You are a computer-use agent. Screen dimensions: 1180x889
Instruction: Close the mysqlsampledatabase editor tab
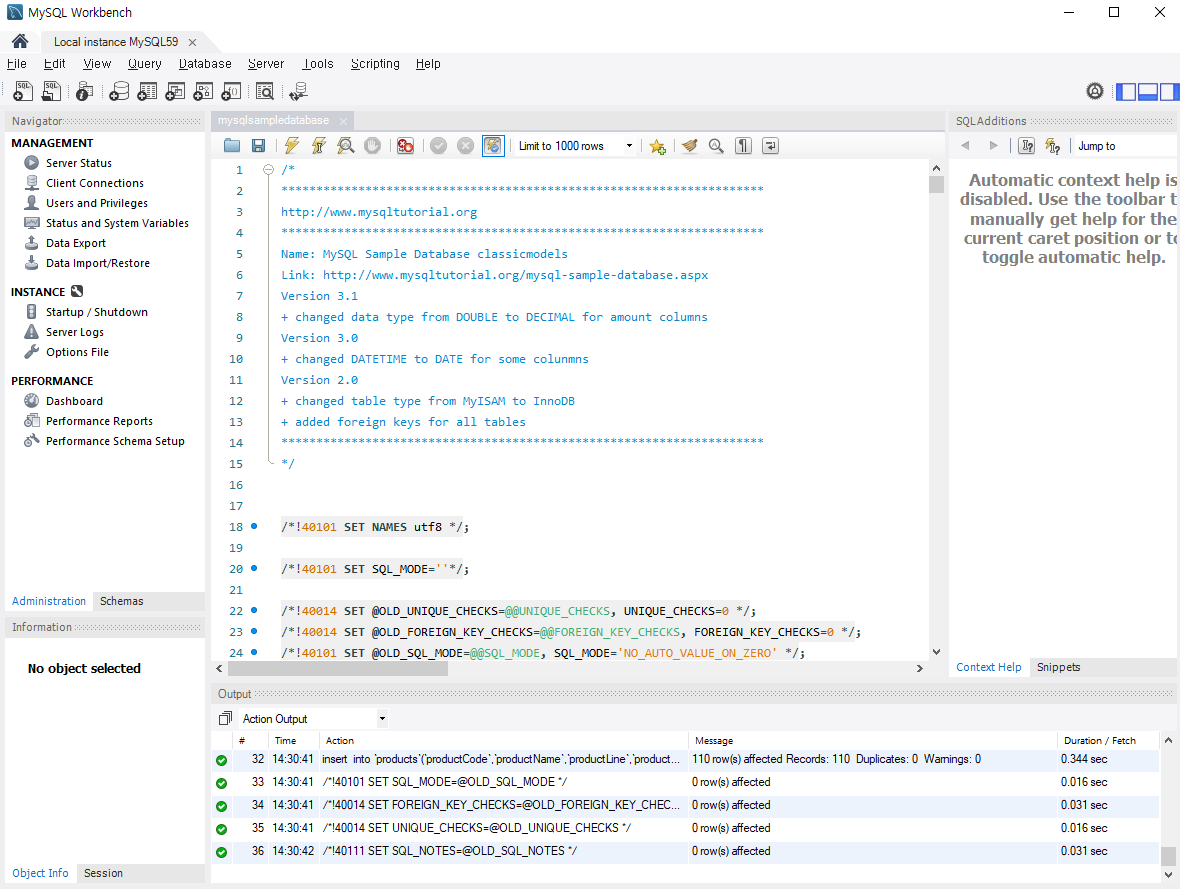point(344,121)
